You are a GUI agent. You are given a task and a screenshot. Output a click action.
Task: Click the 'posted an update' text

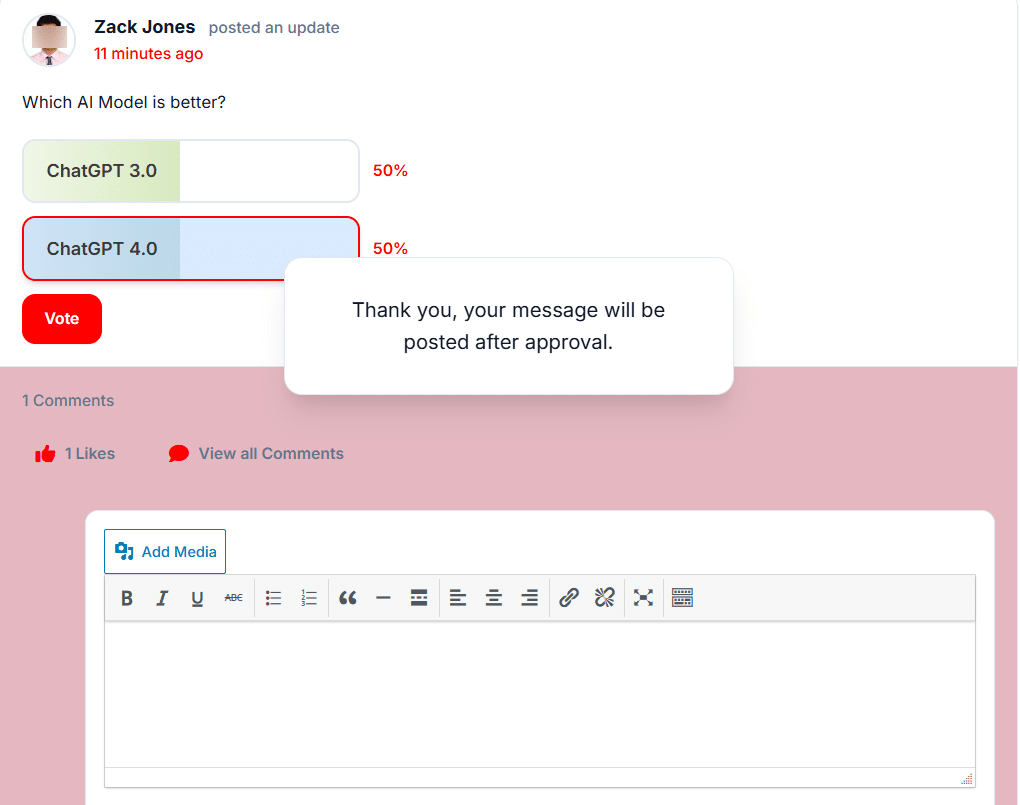pyautogui.click(x=274, y=28)
